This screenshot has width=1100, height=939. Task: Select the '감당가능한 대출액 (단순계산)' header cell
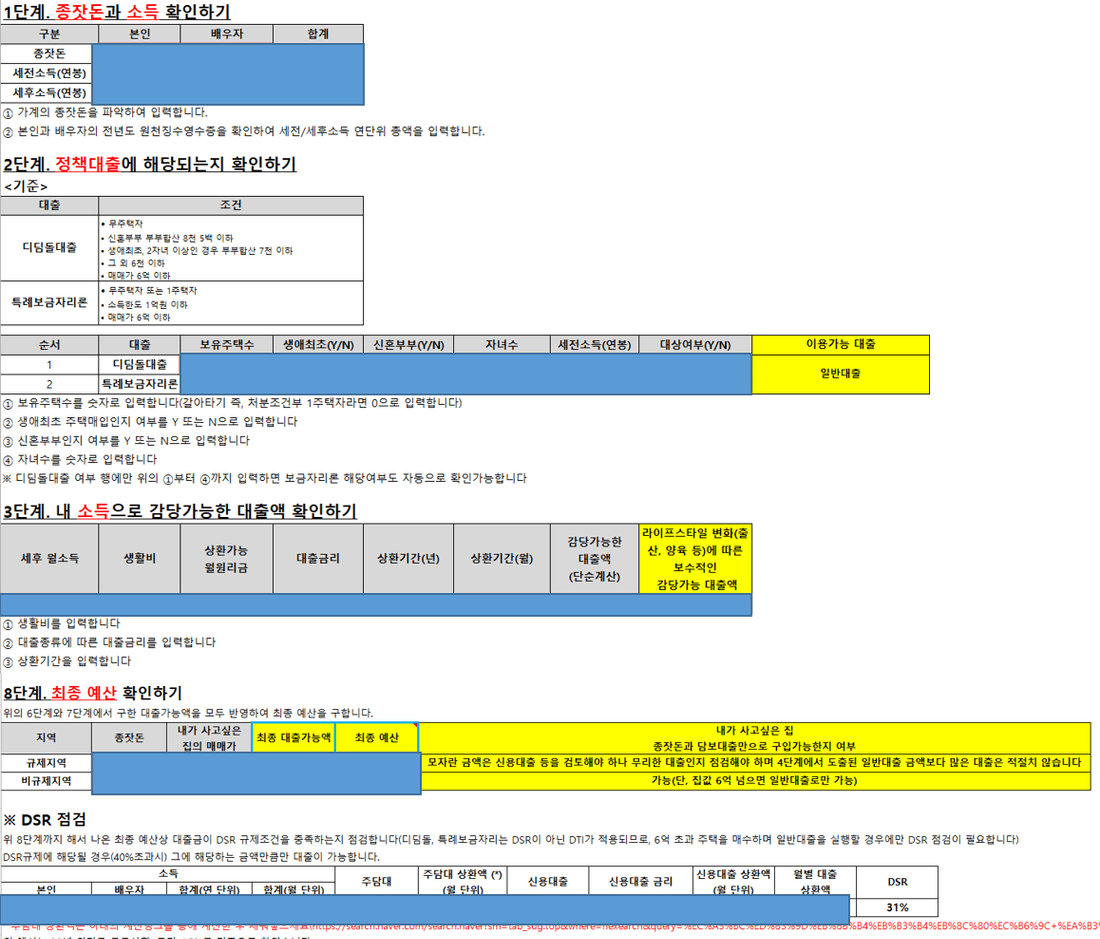tap(594, 559)
